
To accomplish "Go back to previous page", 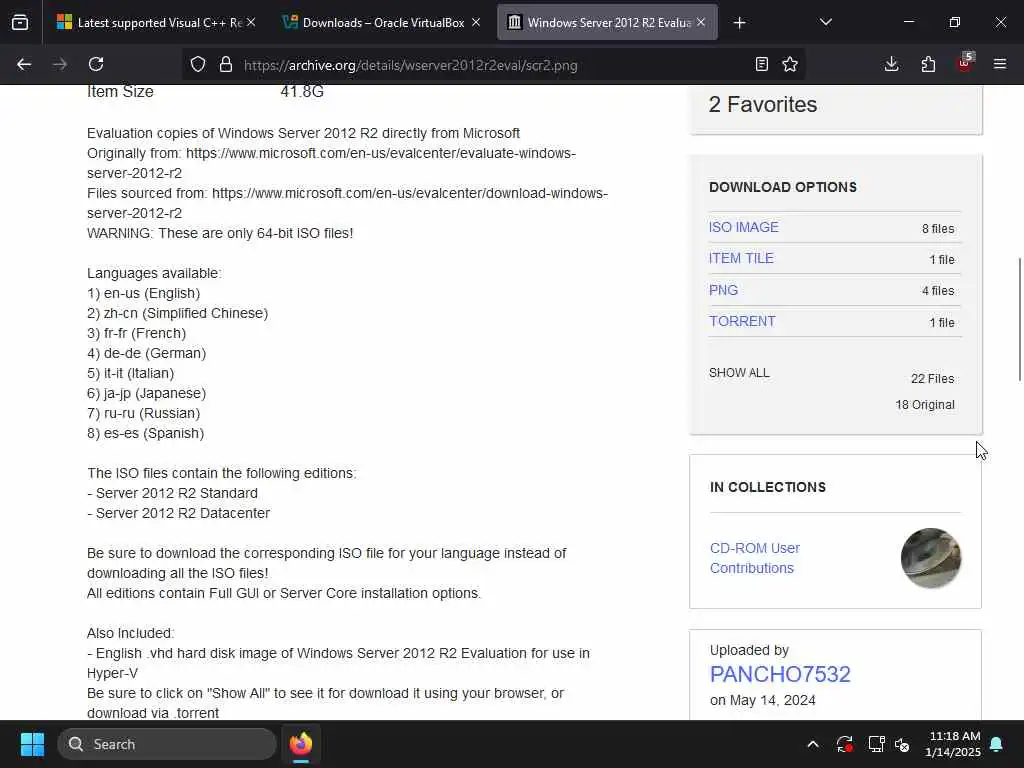I will pyautogui.click(x=24, y=64).
